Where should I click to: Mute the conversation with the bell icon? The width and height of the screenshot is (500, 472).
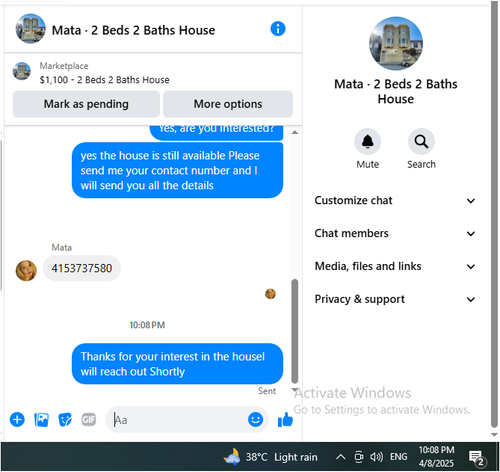pos(368,142)
